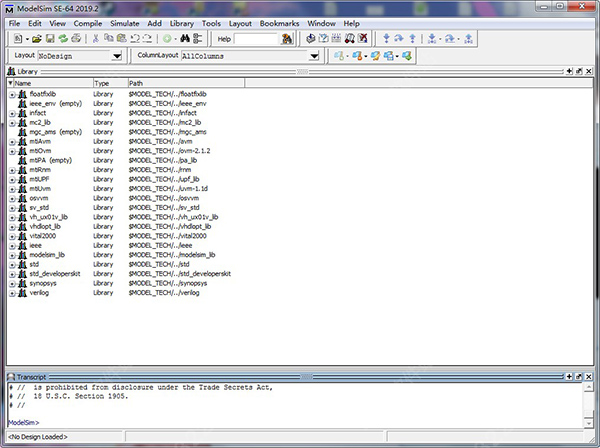Click the search icon beside Help field
Image resolution: width=600 pixels, height=448 pixels.
click(x=288, y=38)
